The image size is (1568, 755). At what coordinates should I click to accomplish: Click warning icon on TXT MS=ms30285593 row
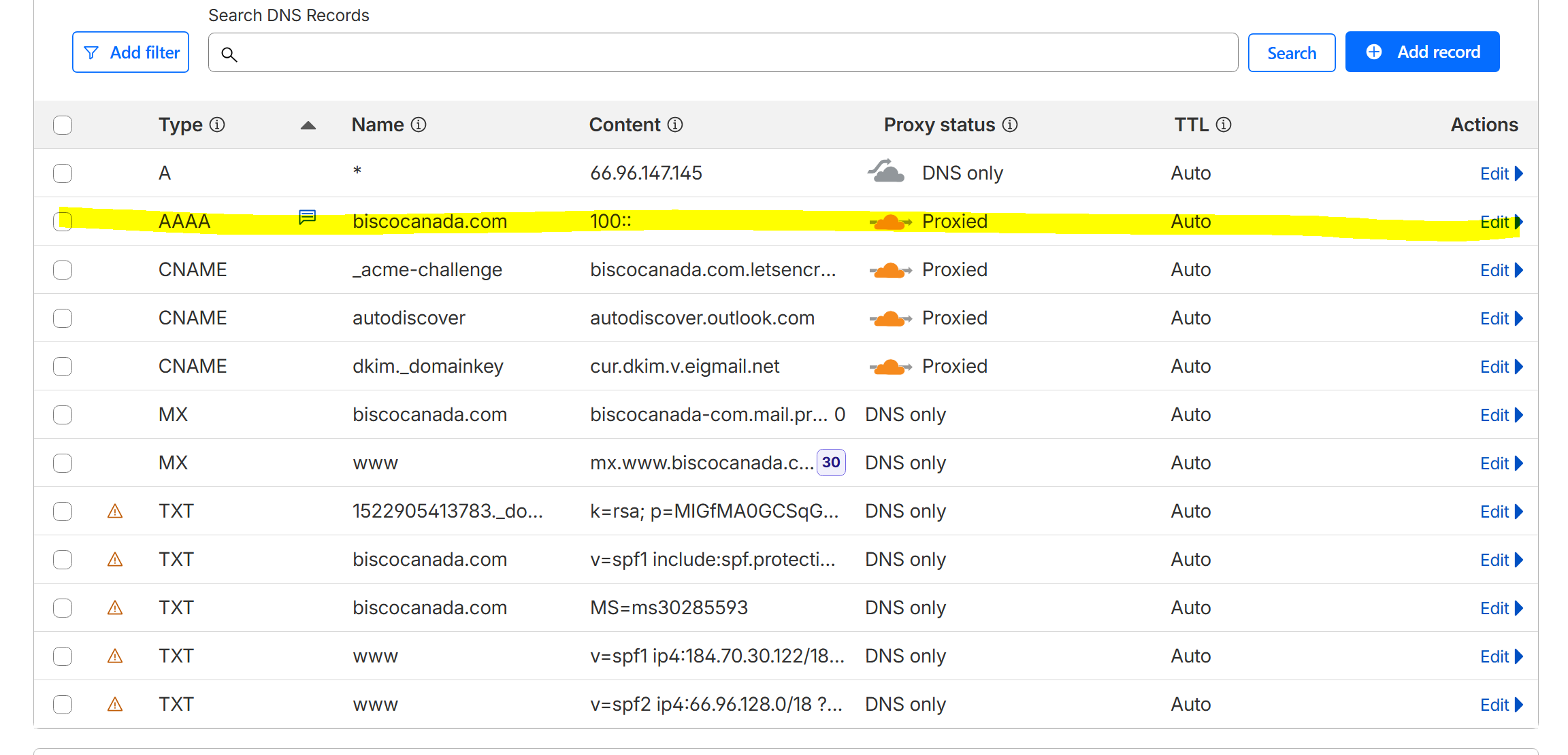click(x=115, y=607)
